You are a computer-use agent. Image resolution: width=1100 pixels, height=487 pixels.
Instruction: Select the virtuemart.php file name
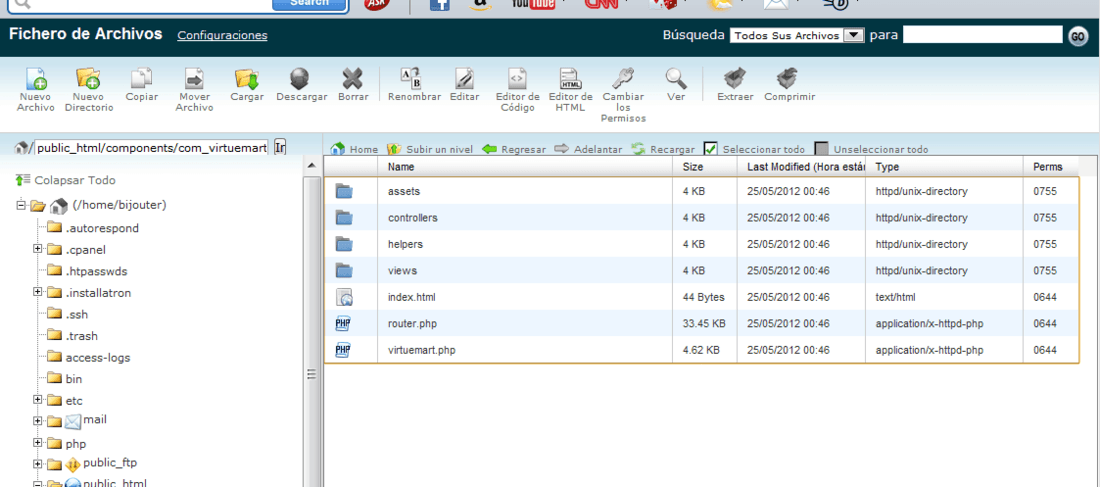pos(423,350)
